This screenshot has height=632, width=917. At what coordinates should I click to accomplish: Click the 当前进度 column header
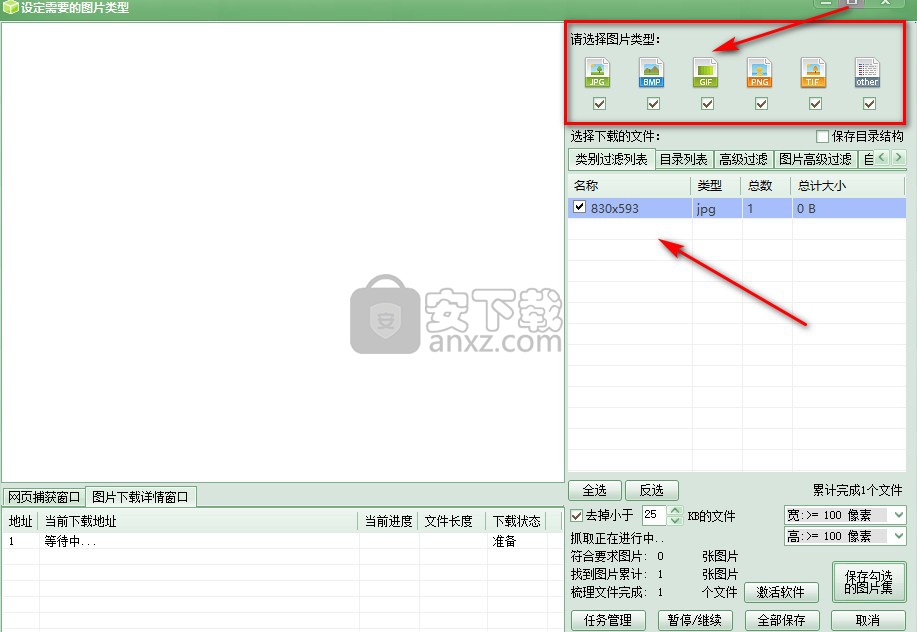388,521
